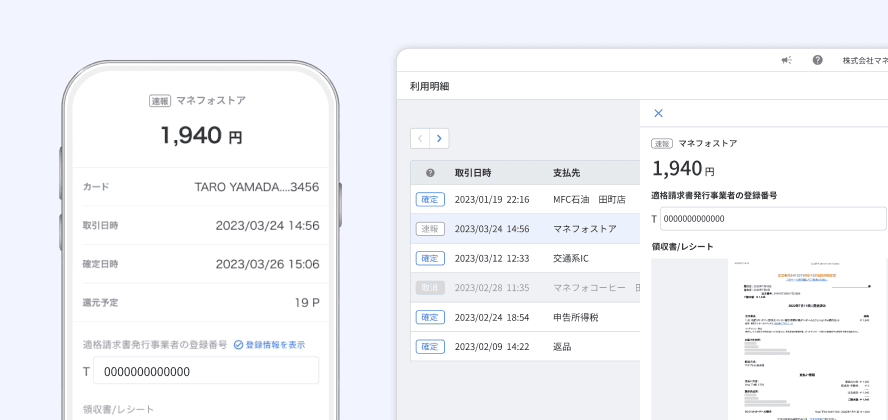The width and height of the screenshot is (888, 420).
Task: Click the phone's registration number input field
Action: click(x=206, y=371)
